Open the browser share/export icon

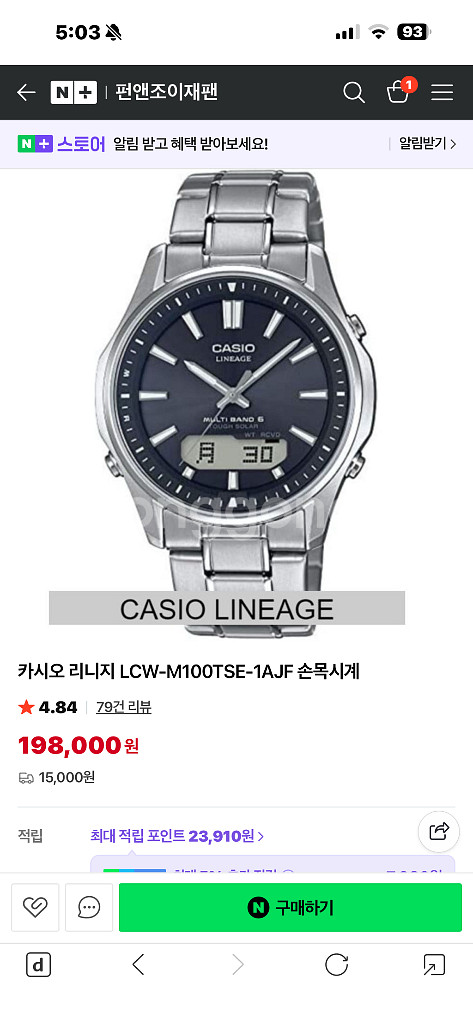(x=434, y=965)
